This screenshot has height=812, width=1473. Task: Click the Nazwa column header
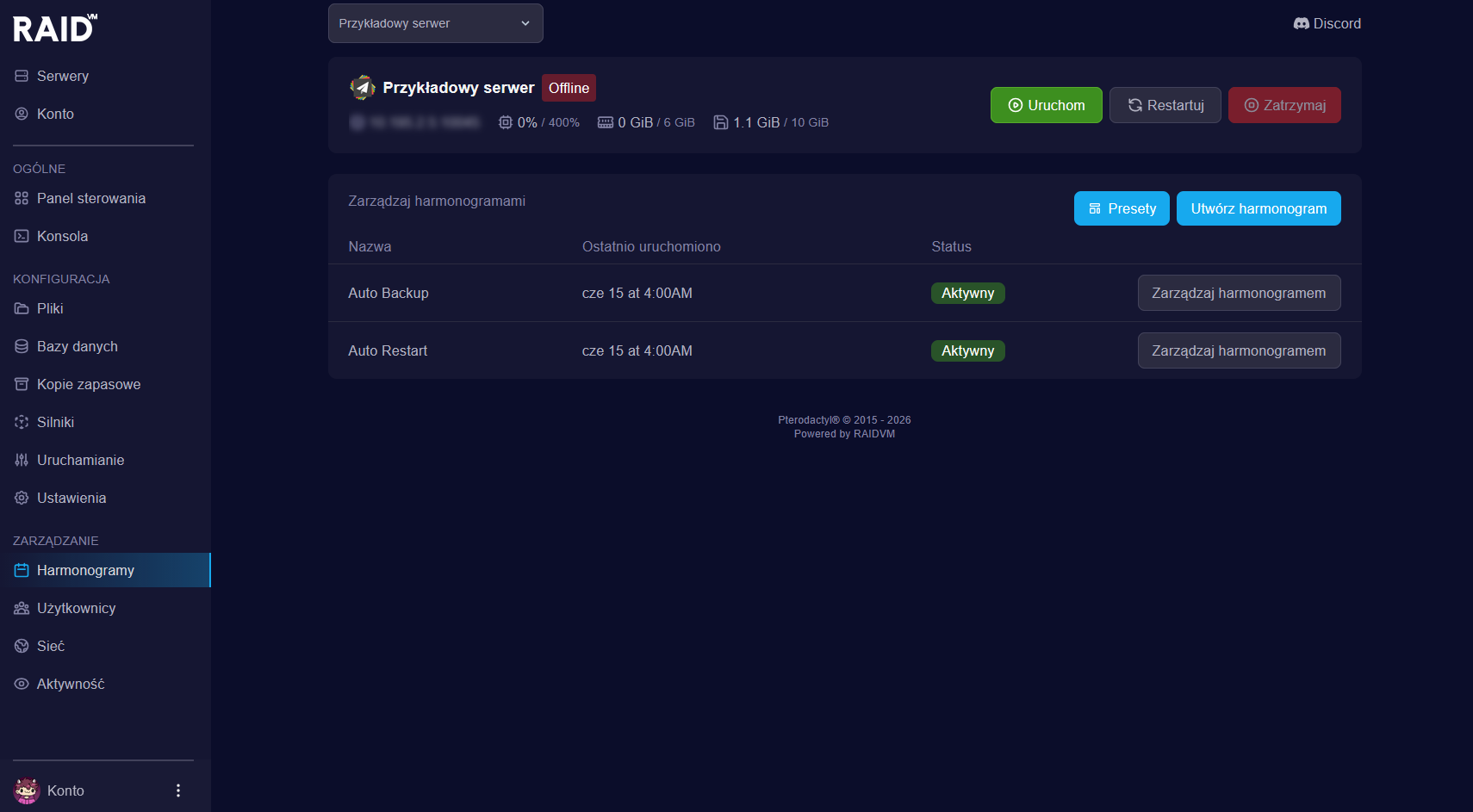370,246
